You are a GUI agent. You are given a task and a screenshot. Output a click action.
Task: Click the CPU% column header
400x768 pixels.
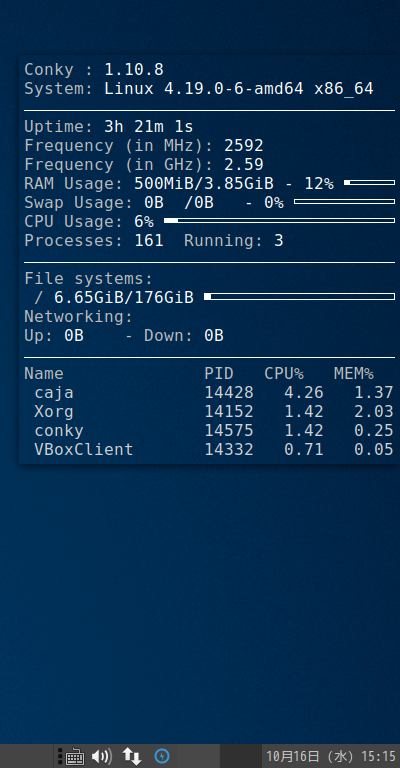point(284,374)
